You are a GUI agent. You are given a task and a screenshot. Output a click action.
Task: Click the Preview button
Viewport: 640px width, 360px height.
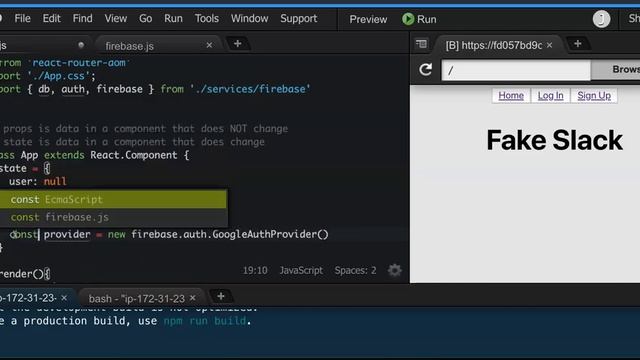pos(368,19)
